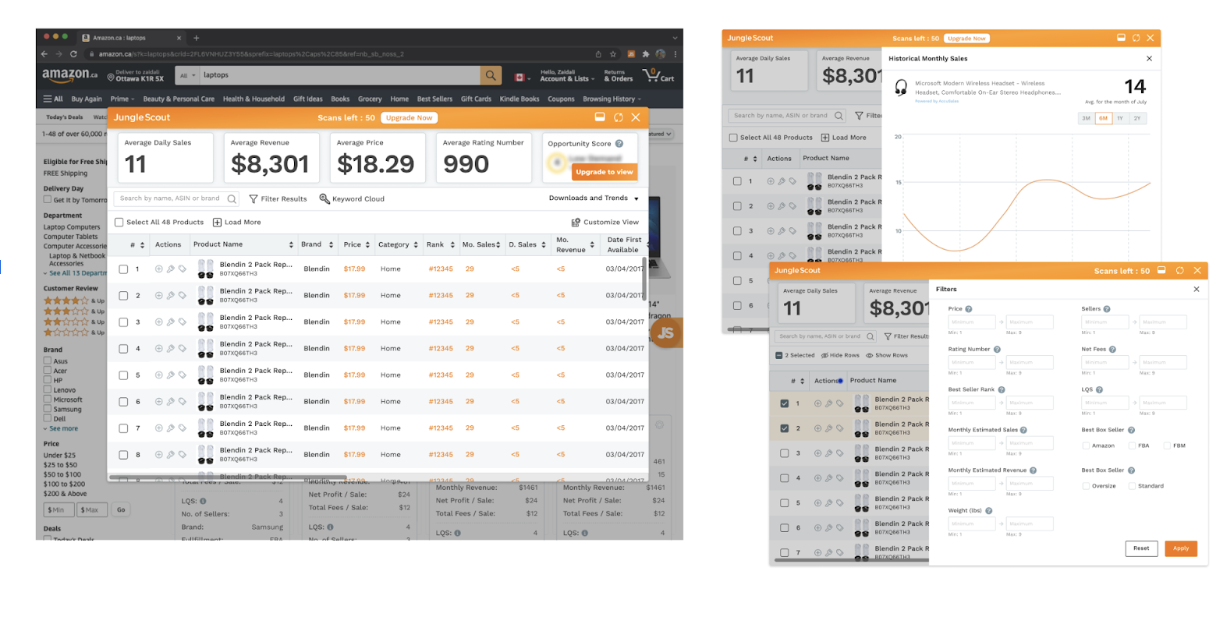Tick the FBA checkbox in Filters
Image resolution: width=1230 pixels, height=620 pixels.
pyautogui.click(x=1132, y=446)
